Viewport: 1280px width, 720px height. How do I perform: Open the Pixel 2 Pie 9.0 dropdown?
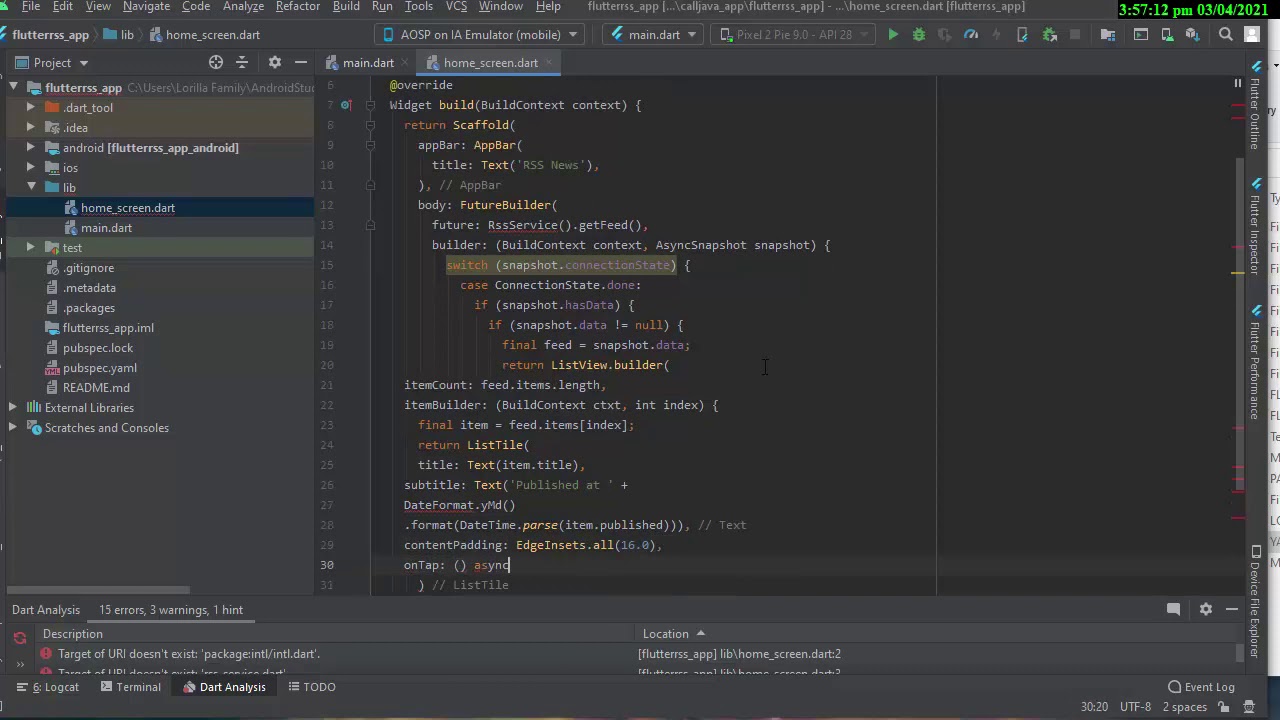795,35
